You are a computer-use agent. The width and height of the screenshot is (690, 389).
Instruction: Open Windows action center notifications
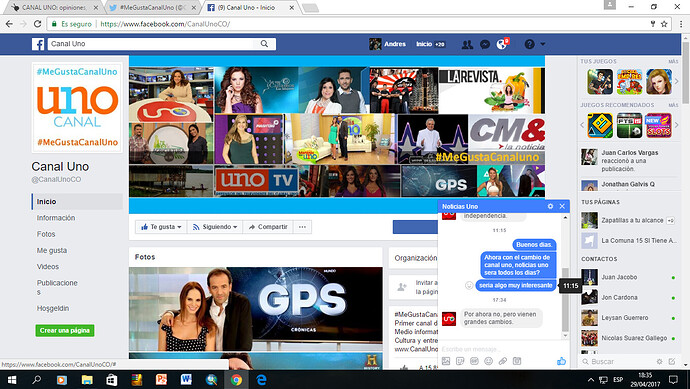click(673, 379)
